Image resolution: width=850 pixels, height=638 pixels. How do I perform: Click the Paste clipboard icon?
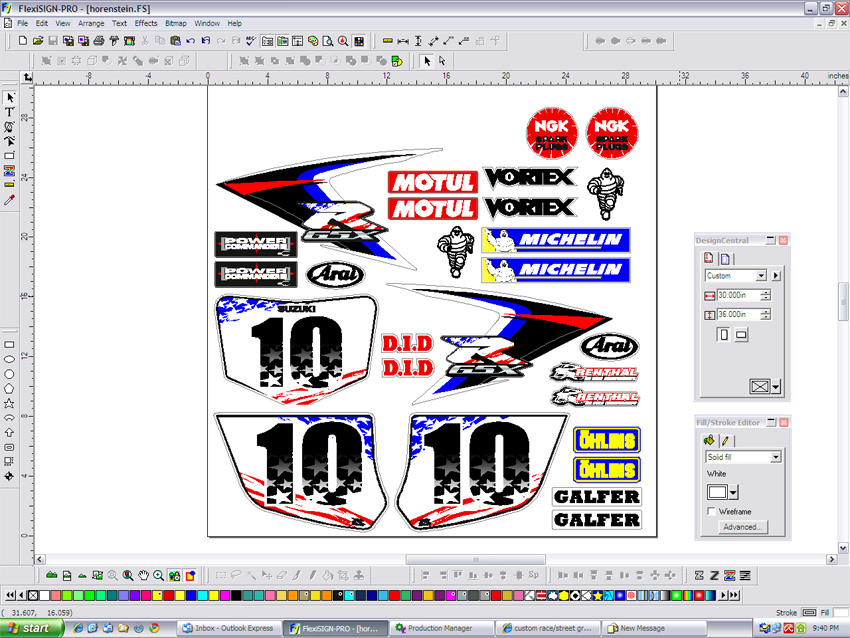pyautogui.click(x=175, y=41)
